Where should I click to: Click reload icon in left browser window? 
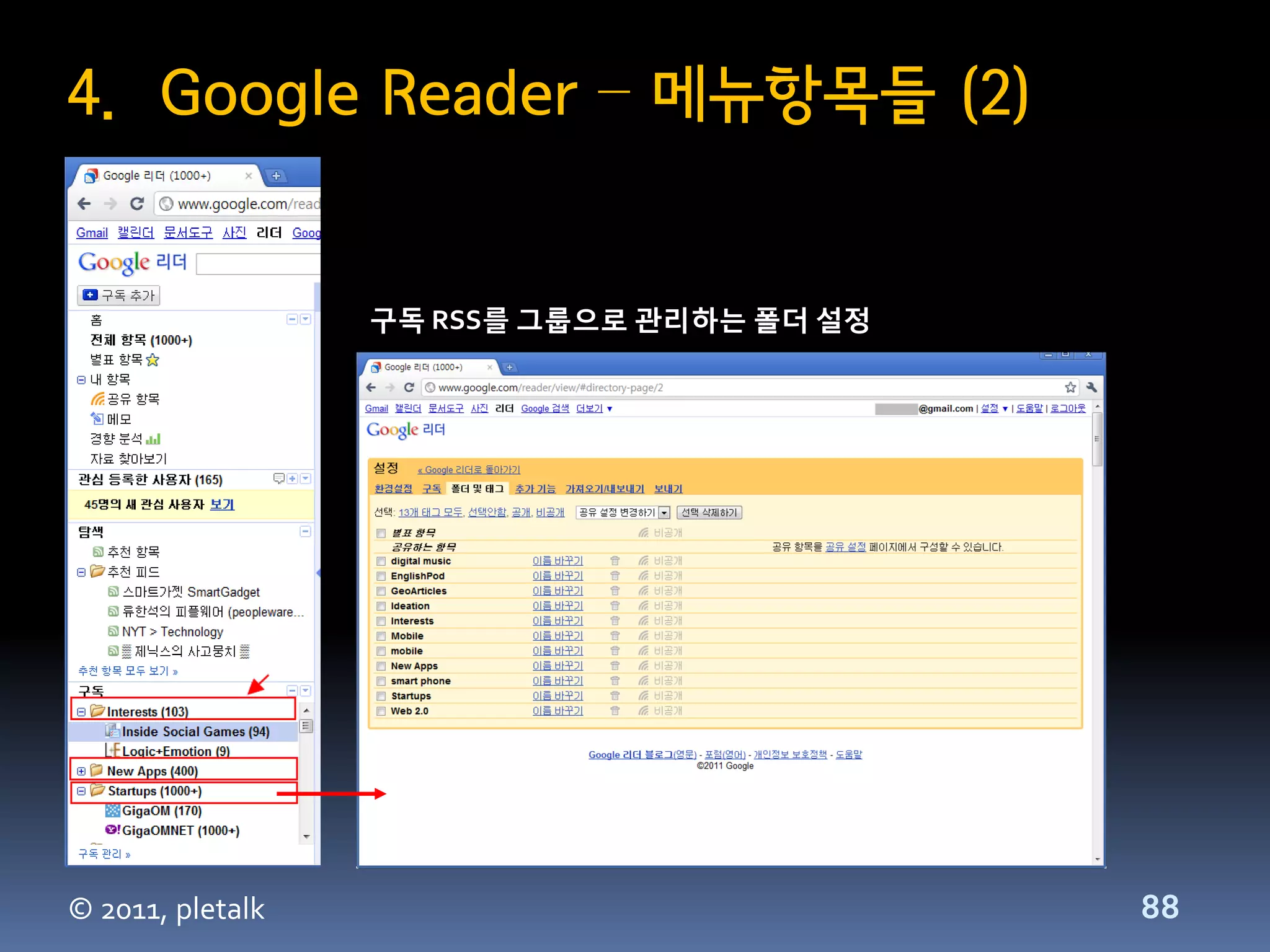click(x=137, y=204)
